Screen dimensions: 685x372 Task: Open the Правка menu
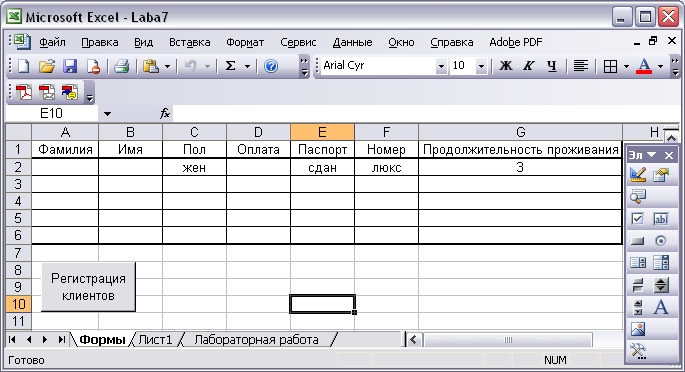click(x=100, y=42)
